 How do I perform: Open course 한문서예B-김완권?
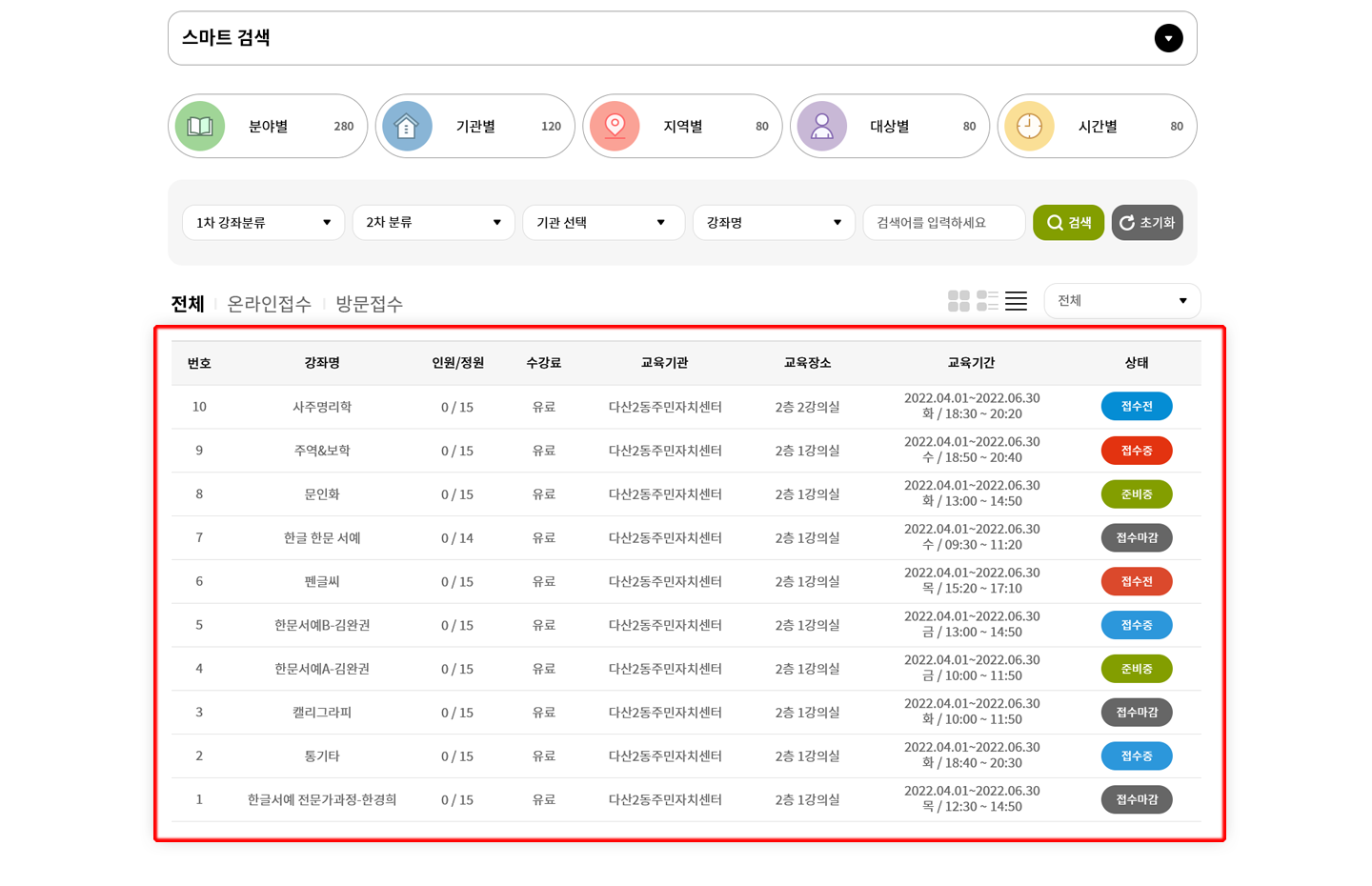click(x=322, y=625)
